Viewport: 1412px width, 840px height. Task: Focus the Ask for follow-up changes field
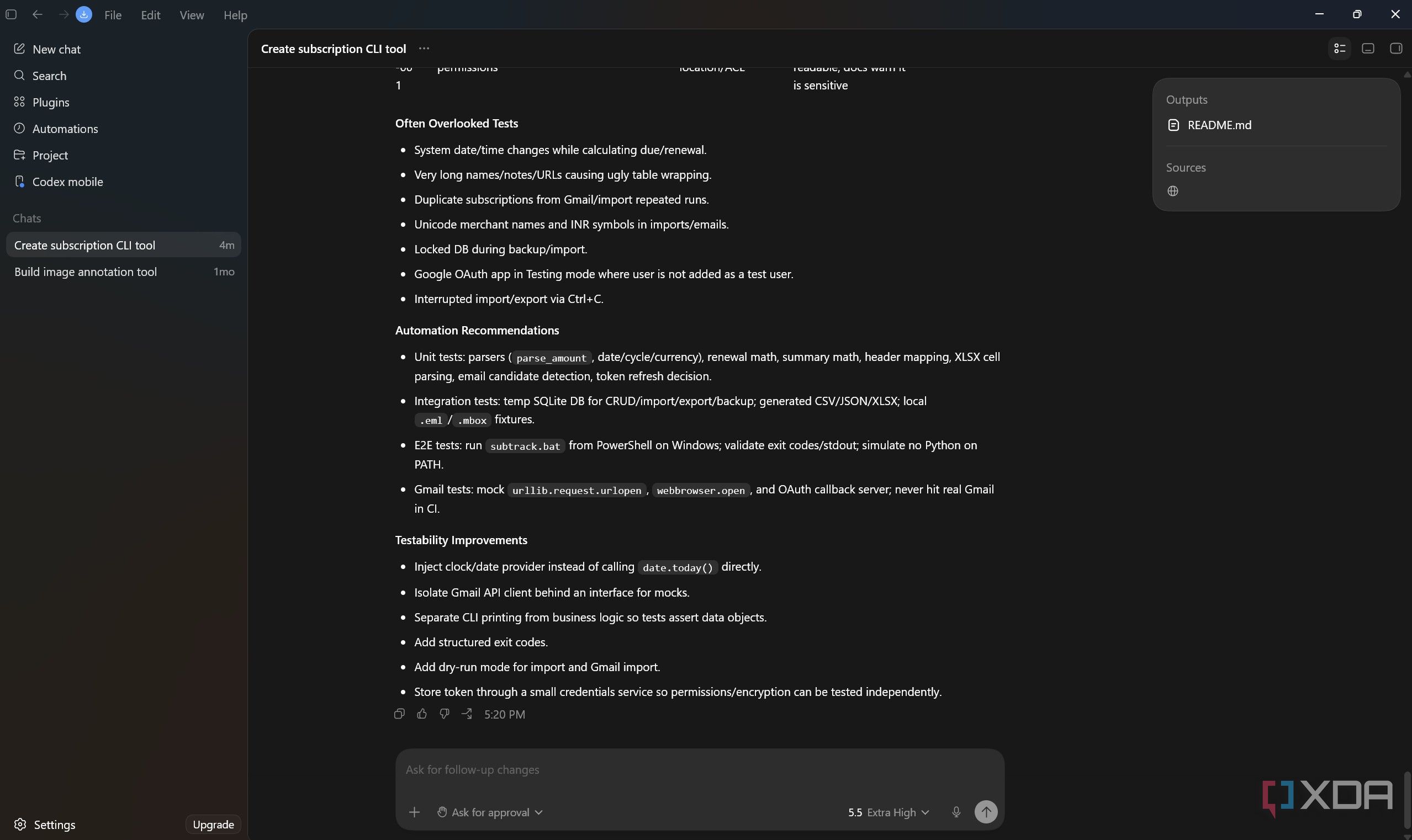pos(700,770)
